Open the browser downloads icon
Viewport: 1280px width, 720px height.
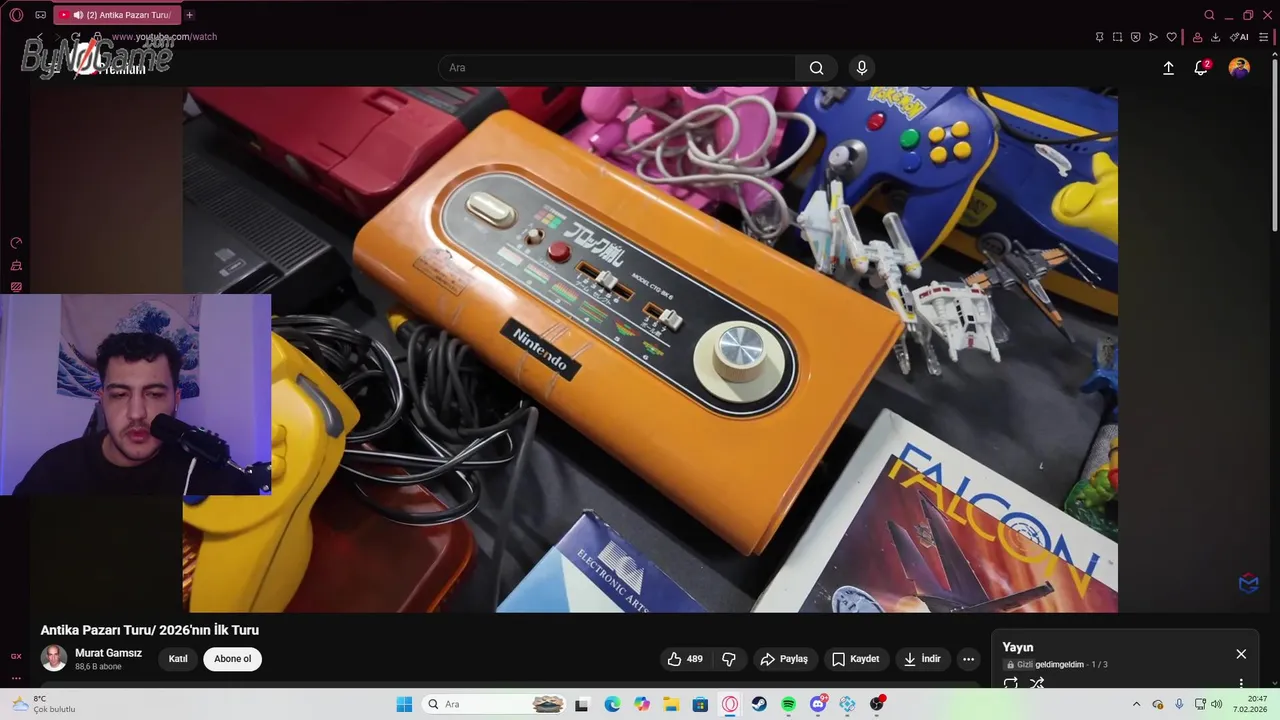(1215, 37)
